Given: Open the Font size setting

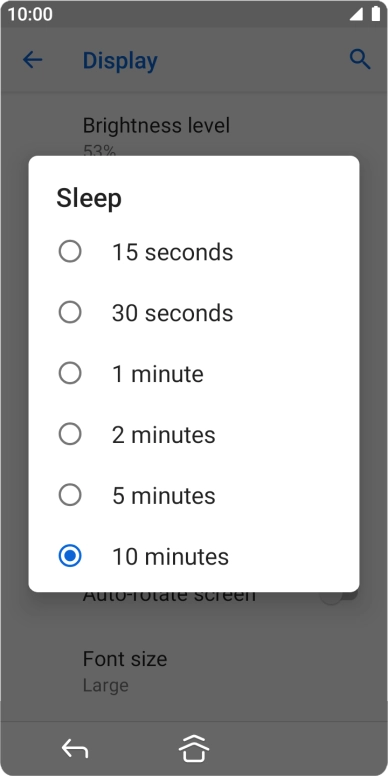Looking at the screenshot, I should 194,671.
